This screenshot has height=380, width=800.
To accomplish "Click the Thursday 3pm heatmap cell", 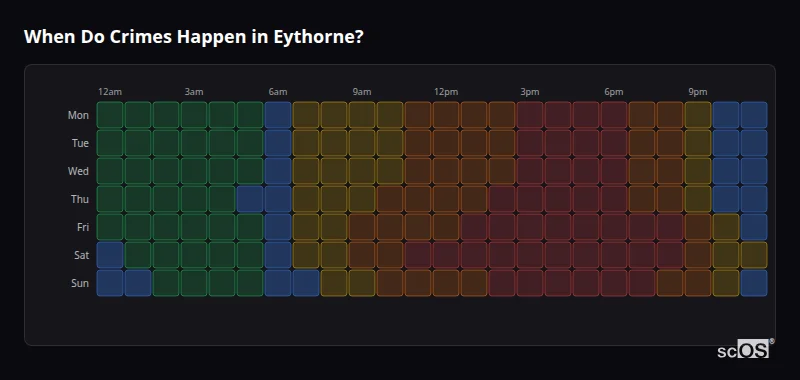I will point(530,199).
